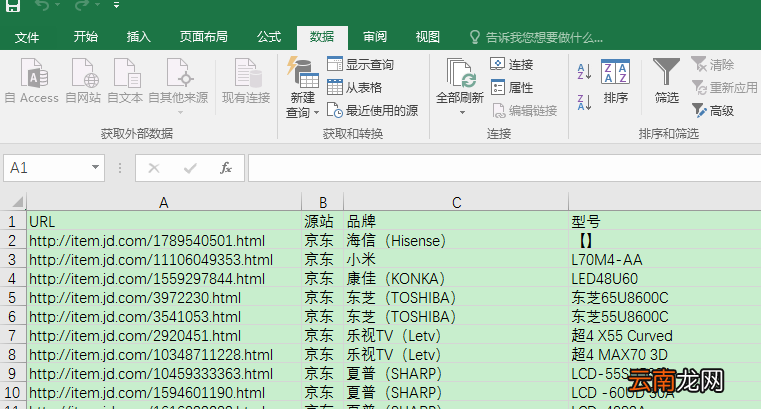Click cell 超4 X55 Curved

pos(665,336)
